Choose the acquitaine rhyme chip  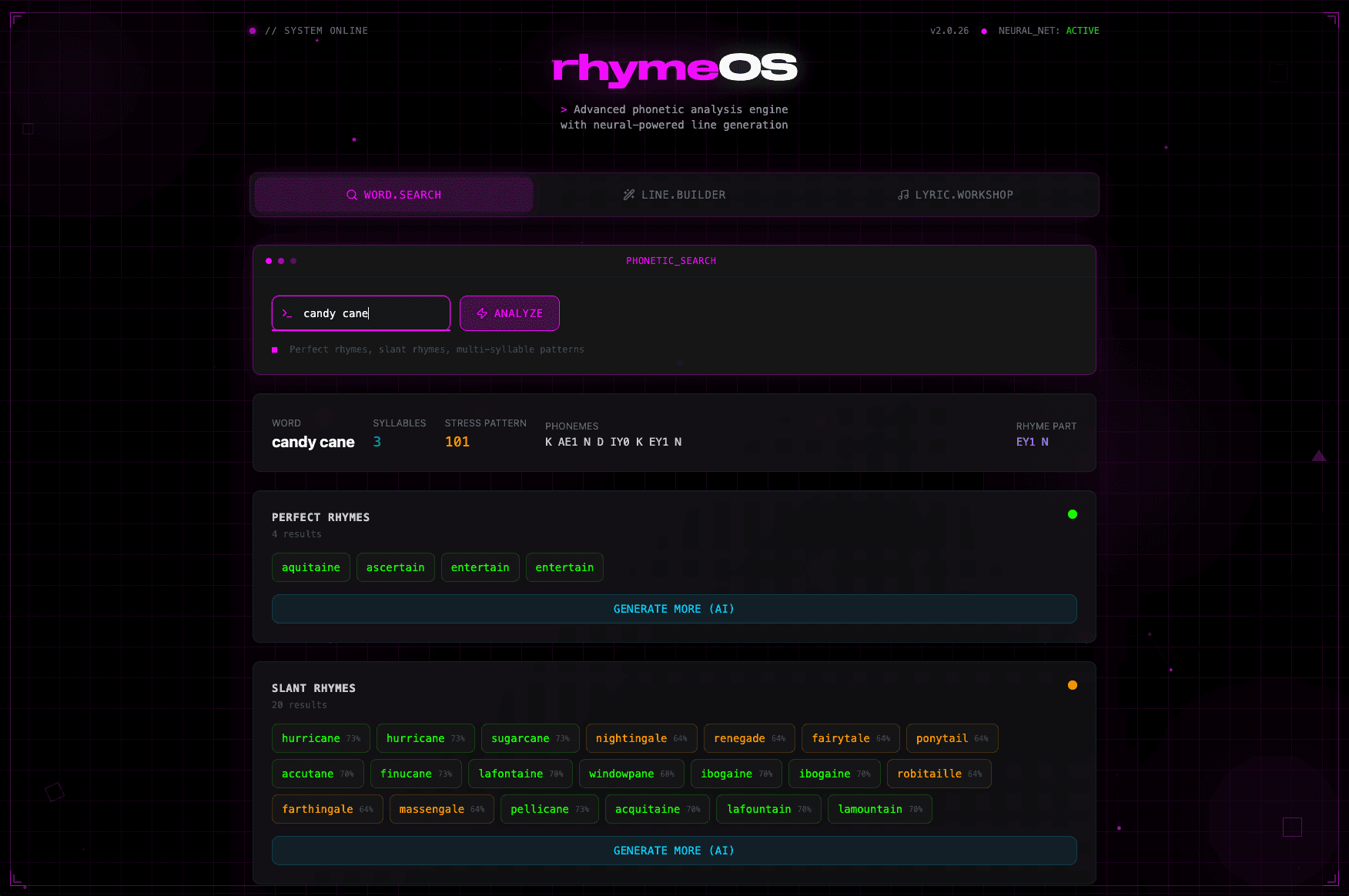(x=658, y=809)
